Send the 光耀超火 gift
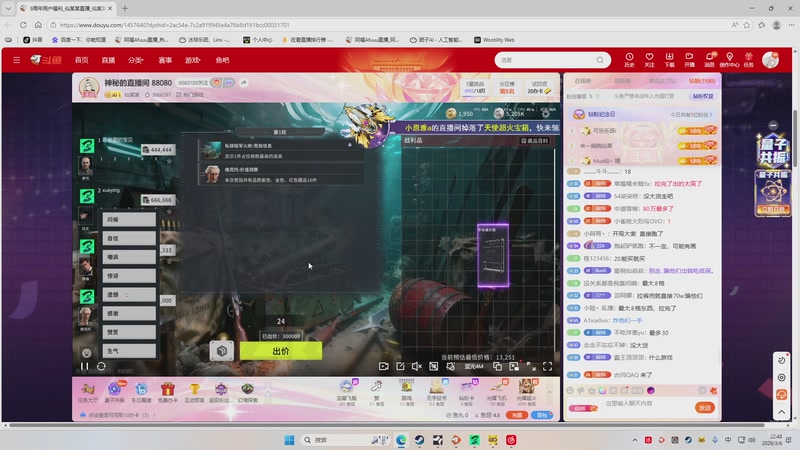Image resolution: width=800 pixels, height=450 pixels. (527, 392)
